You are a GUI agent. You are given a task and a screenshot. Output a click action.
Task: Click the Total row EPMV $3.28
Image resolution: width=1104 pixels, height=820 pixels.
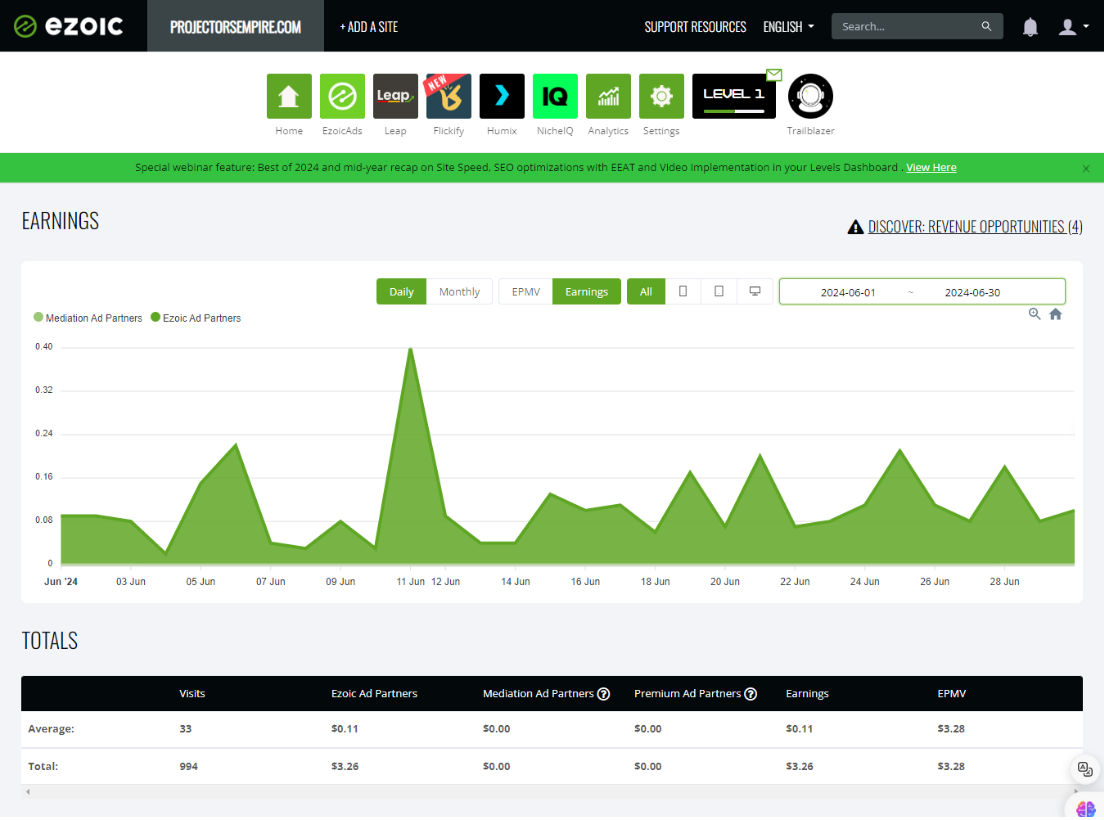click(x=951, y=767)
